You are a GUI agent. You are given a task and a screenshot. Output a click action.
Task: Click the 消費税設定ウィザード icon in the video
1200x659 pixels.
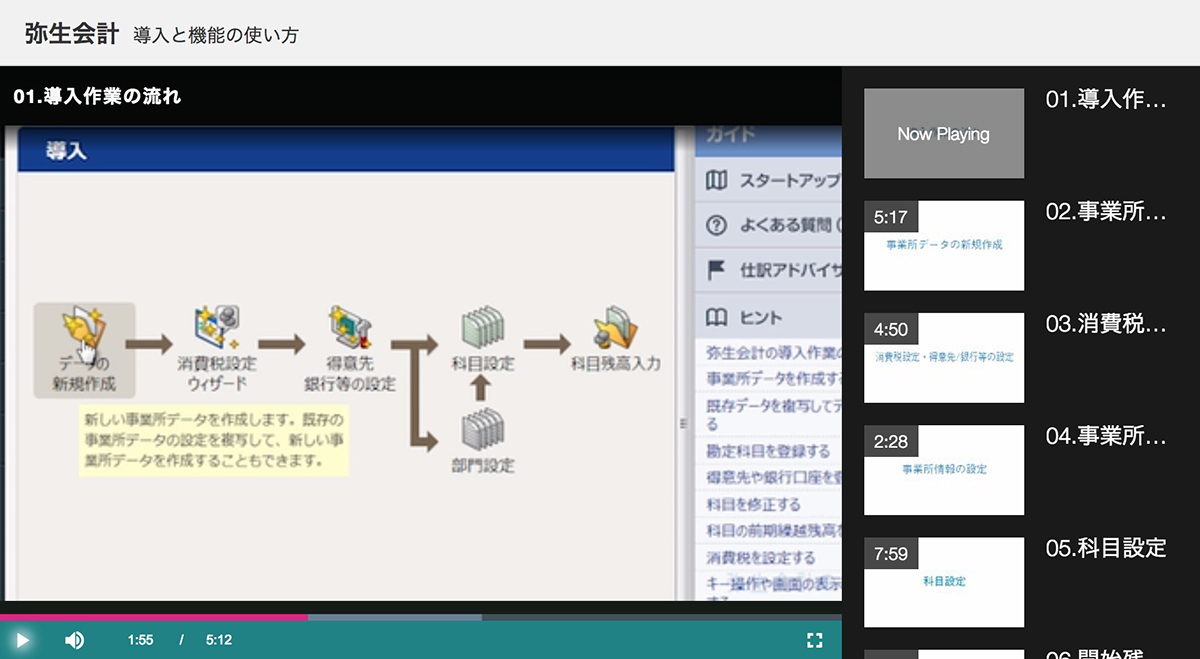216,328
